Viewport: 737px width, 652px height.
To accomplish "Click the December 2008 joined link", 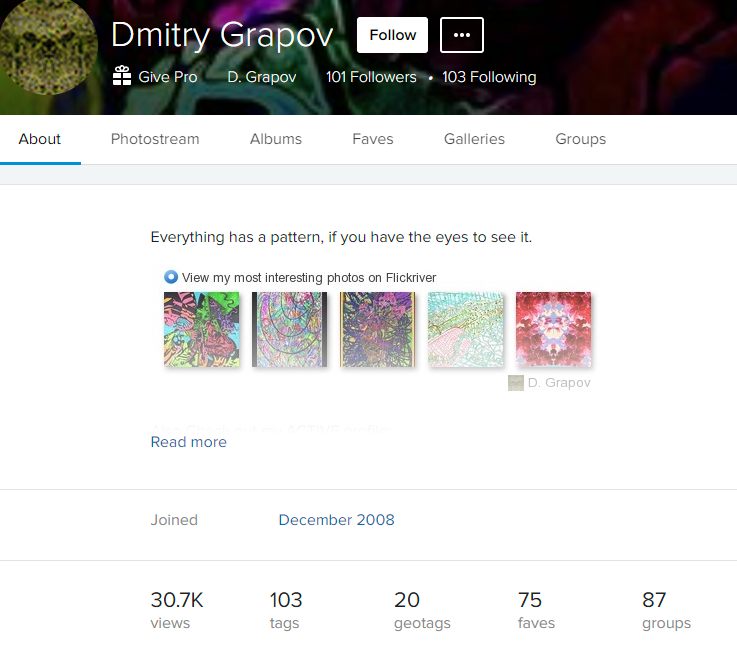I will (x=336, y=520).
